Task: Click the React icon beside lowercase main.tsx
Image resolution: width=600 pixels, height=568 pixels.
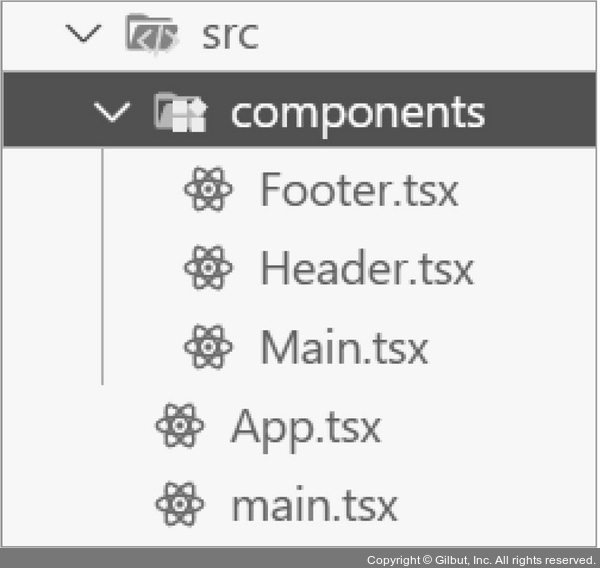Action: pyautogui.click(x=180, y=505)
